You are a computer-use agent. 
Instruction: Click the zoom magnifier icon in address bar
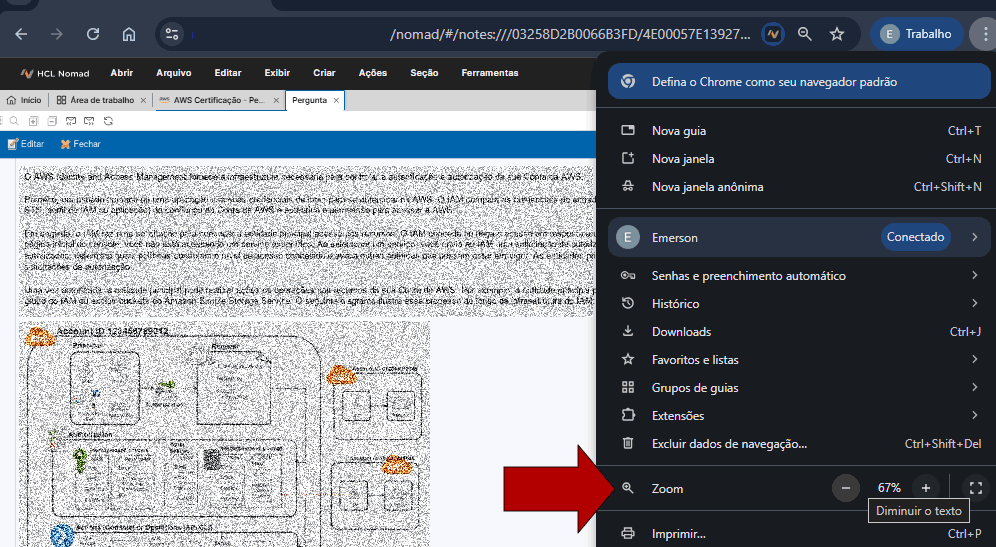coord(805,34)
